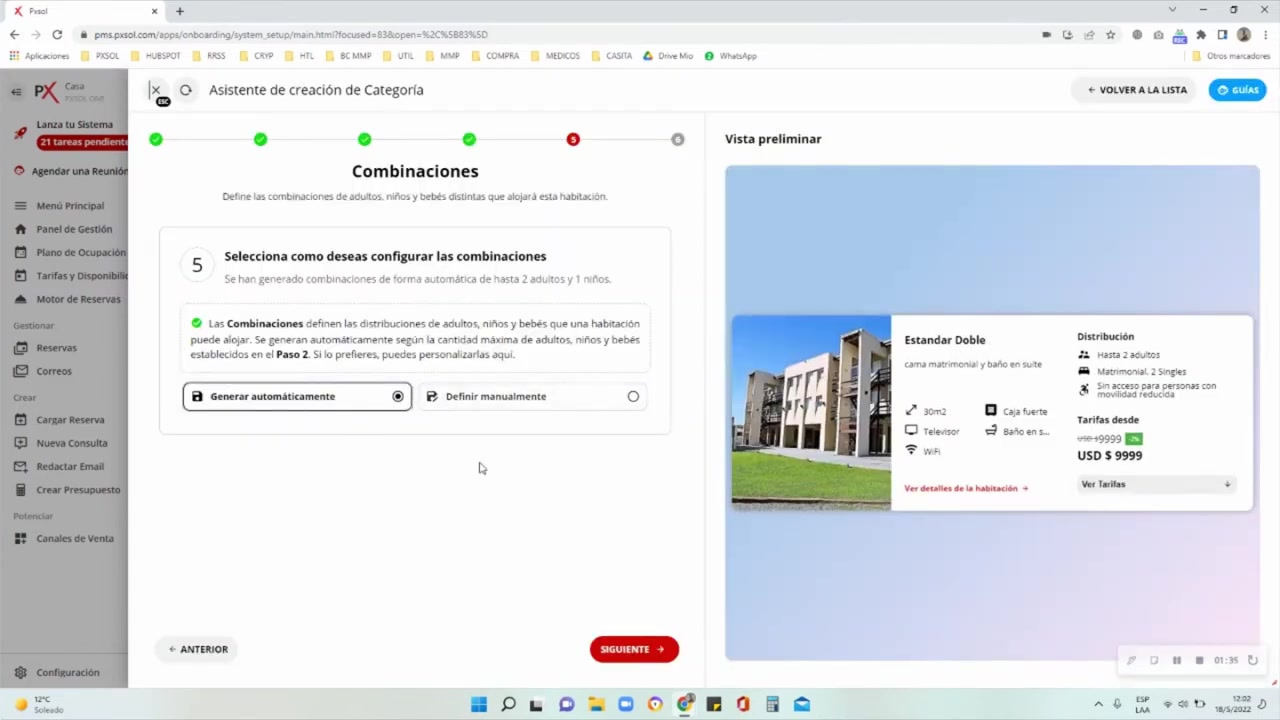Screen dimensions: 1280x720
Task: Open Ver detalles de la habitación link
Action: pos(964,488)
